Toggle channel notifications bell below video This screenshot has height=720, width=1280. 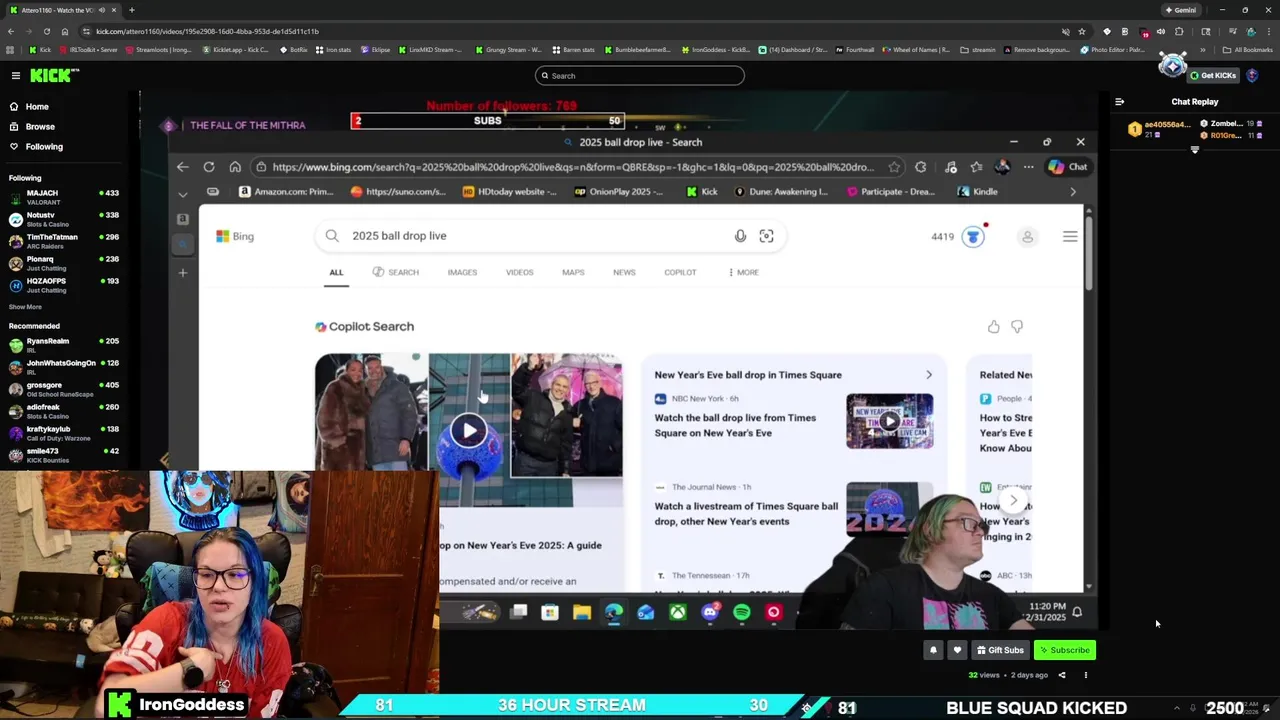pos(933,650)
